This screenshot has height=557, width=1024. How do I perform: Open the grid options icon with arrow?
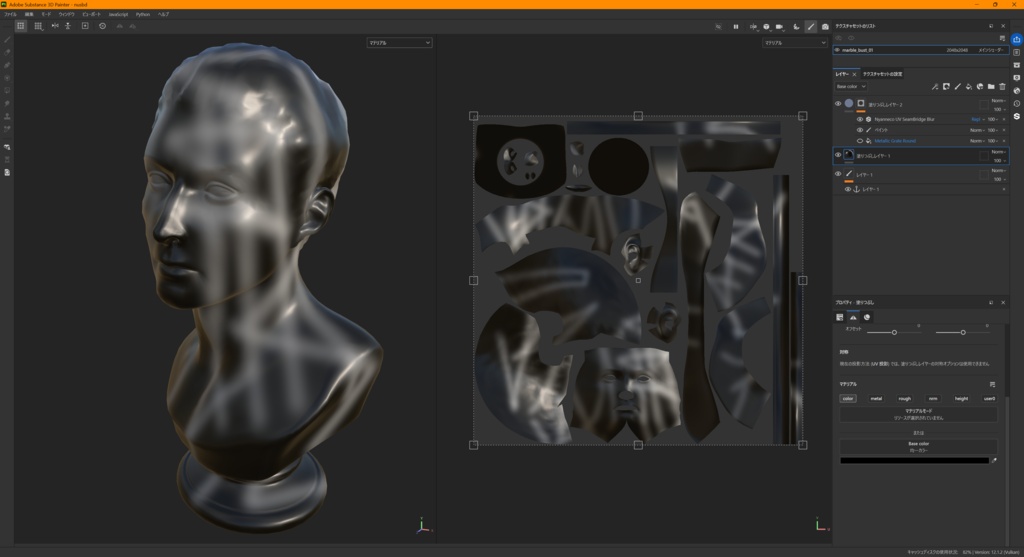click(39, 26)
